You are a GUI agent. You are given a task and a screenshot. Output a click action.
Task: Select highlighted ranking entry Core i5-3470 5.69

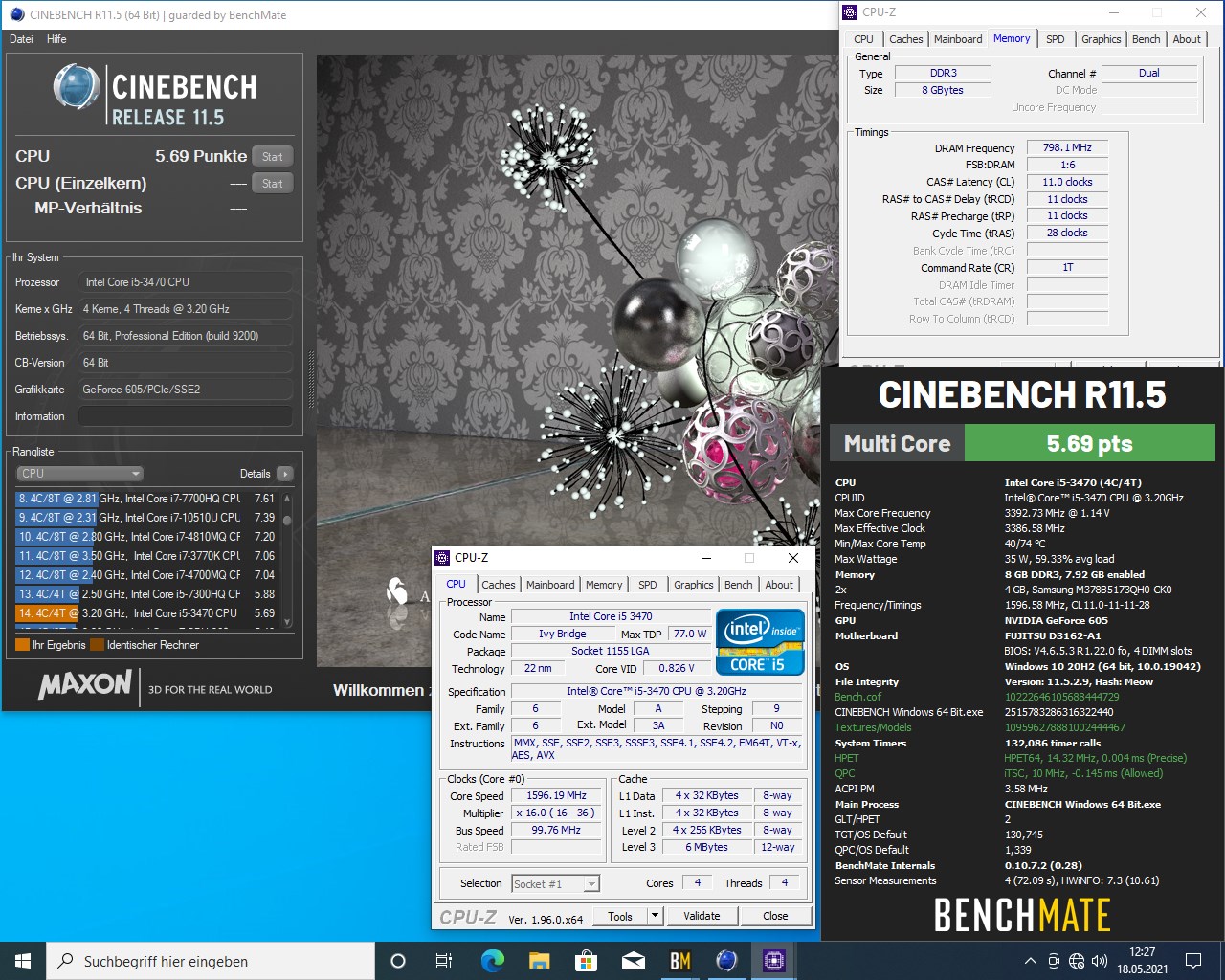(x=146, y=613)
